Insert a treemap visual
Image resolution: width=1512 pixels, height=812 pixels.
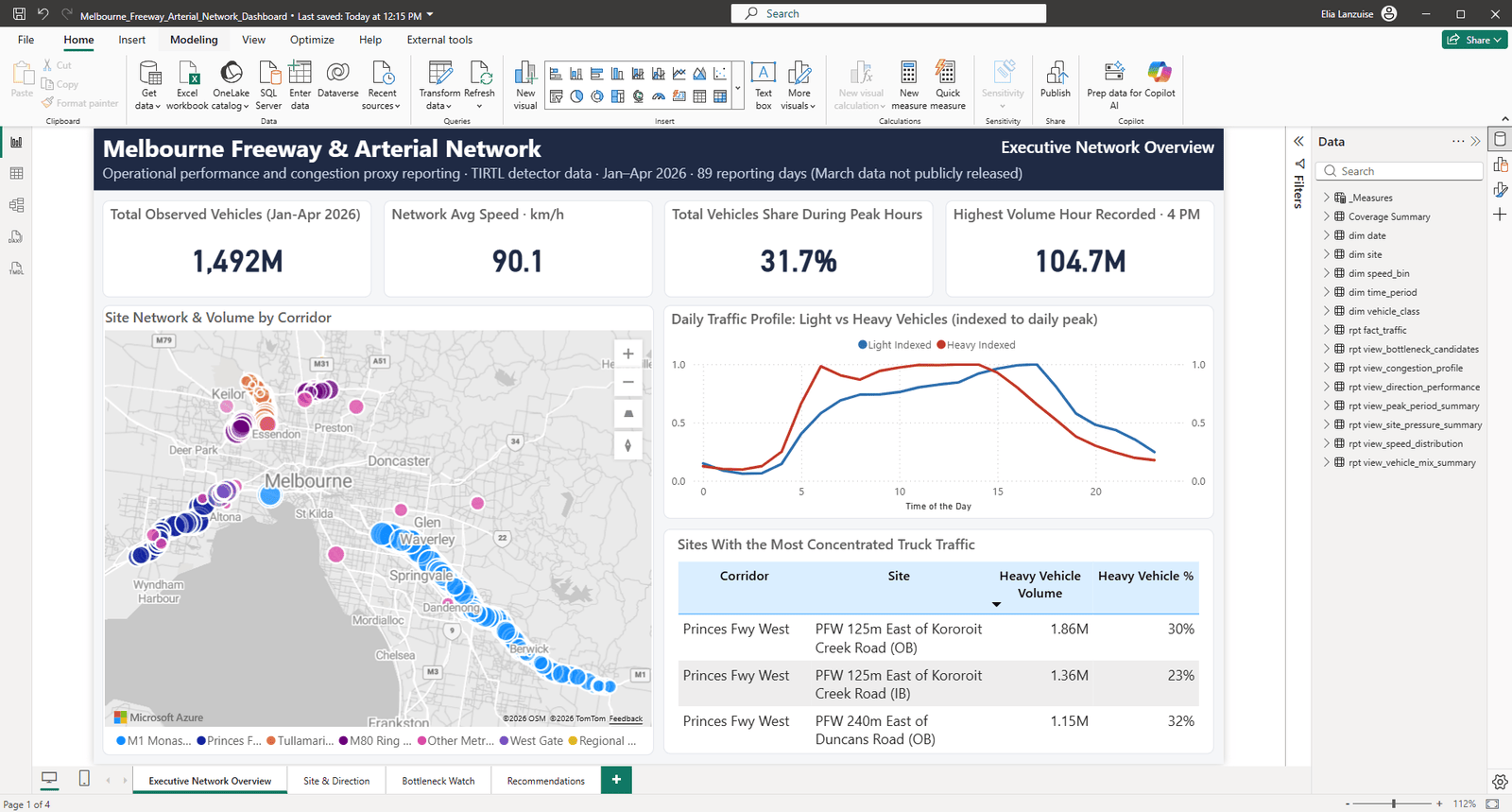point(617,96)
